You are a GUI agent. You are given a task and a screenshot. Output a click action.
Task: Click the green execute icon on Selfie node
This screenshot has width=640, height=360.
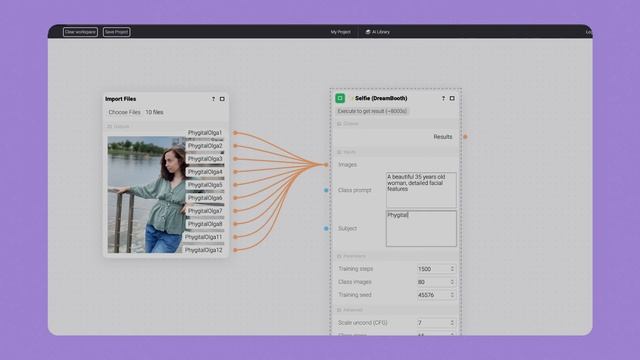[340, 98]
